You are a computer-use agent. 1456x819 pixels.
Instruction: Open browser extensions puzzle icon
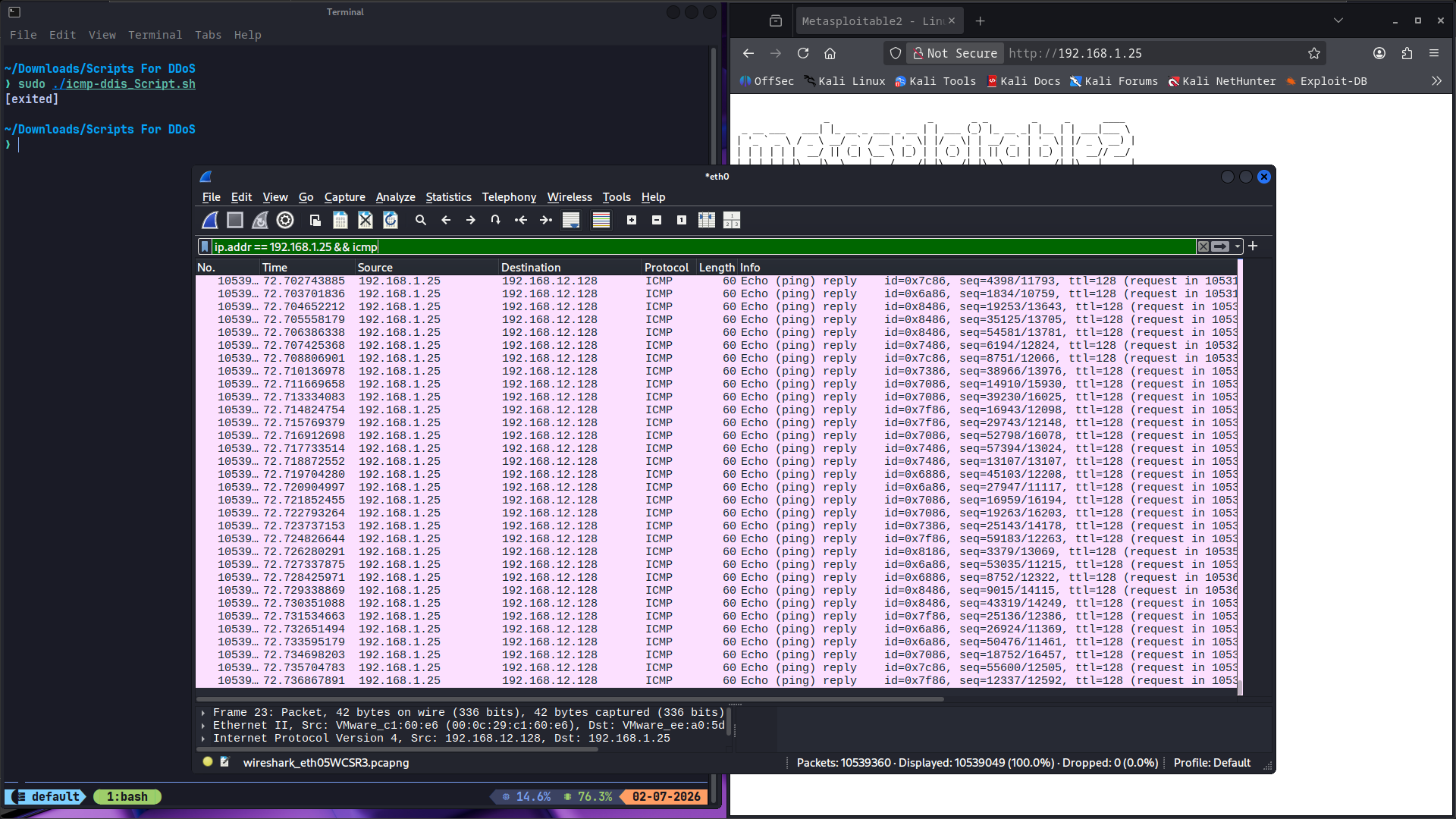[1407, 53]
